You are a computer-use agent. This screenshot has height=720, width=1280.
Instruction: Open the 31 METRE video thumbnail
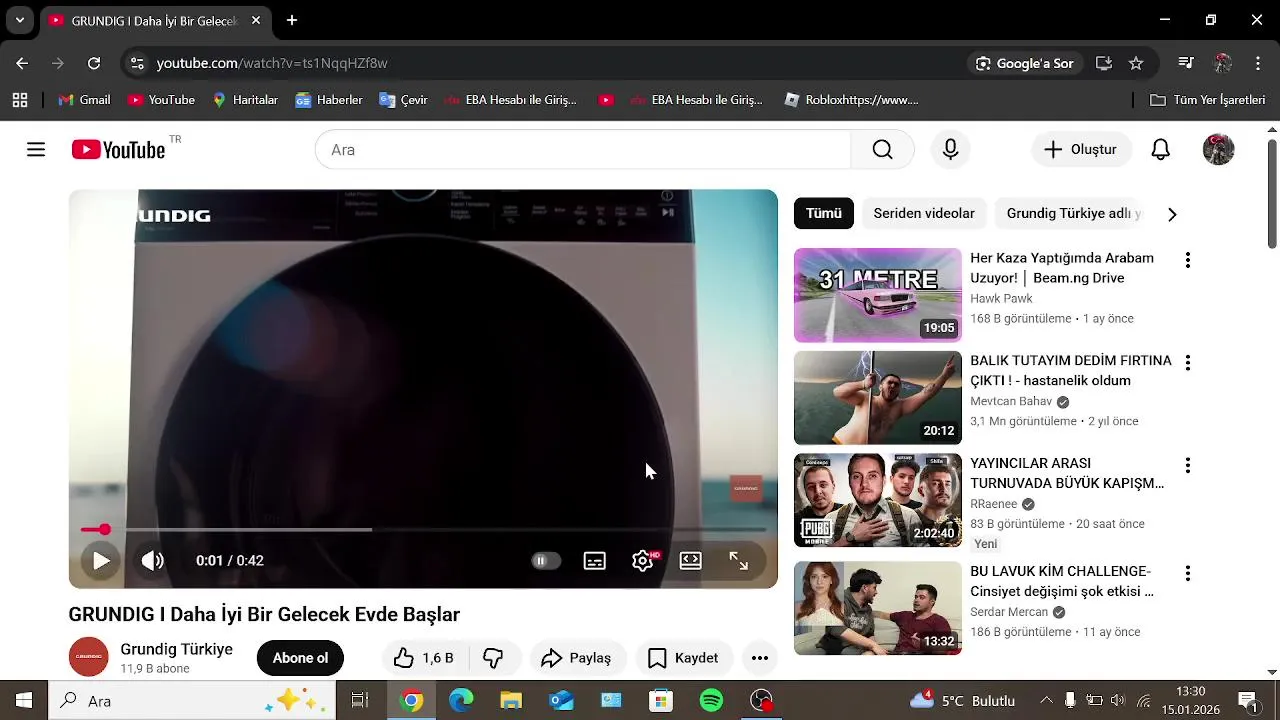[x=878, y=295]
